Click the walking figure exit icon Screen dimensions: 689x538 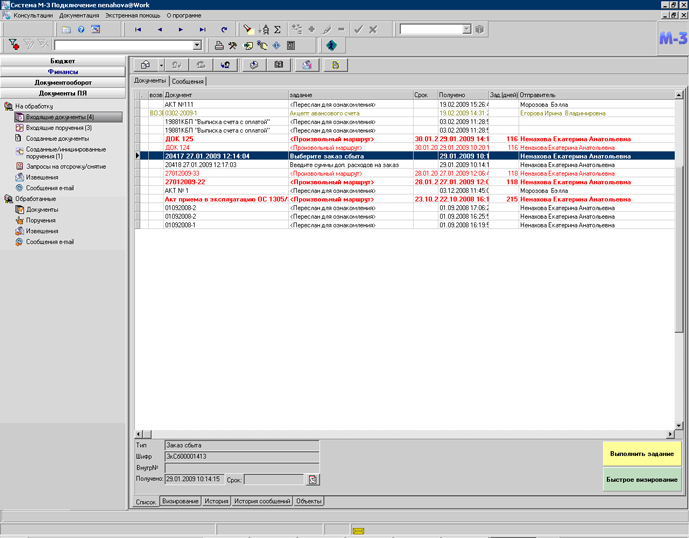[331, 45]
